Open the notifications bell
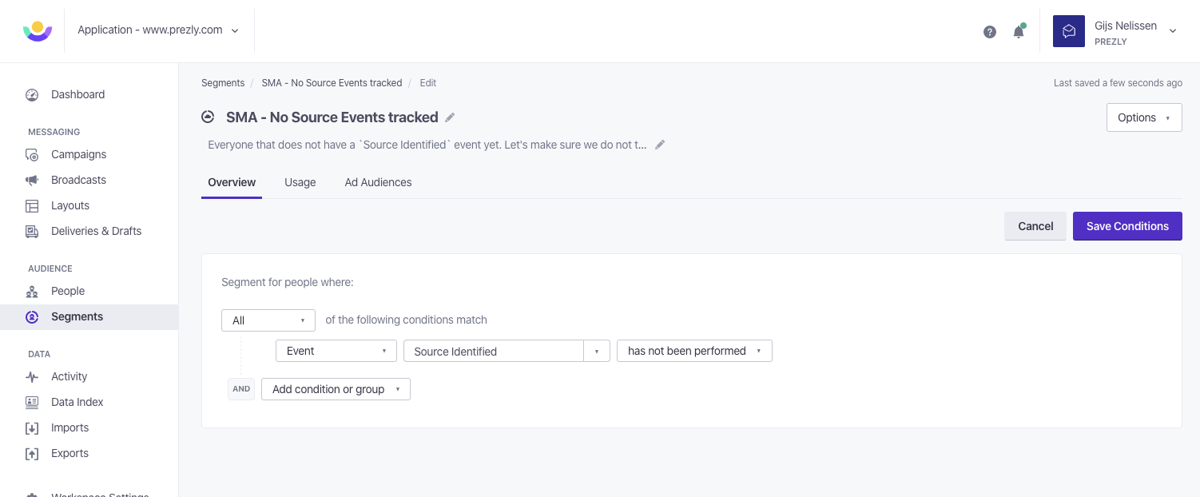Viewport: 1200px width, 497px height. (1018, 32)
